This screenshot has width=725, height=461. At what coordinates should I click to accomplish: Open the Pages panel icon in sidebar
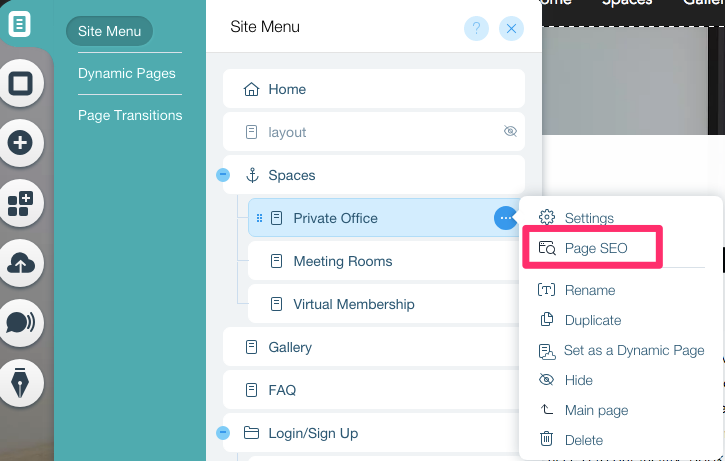click(19, 24)
